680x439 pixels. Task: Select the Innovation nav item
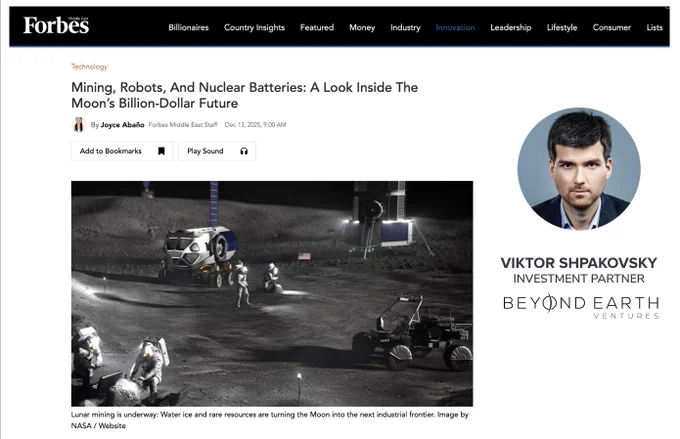point(455,27)
